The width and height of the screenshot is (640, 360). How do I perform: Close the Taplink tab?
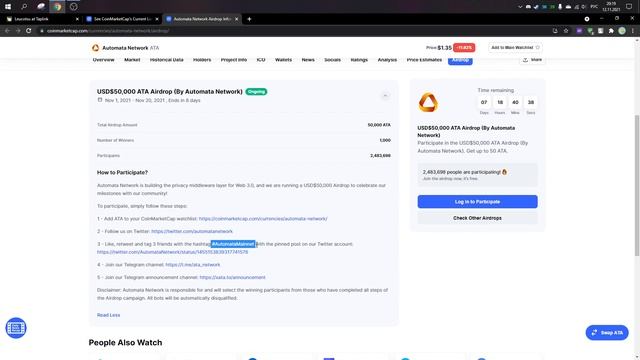tap(77, 19)
